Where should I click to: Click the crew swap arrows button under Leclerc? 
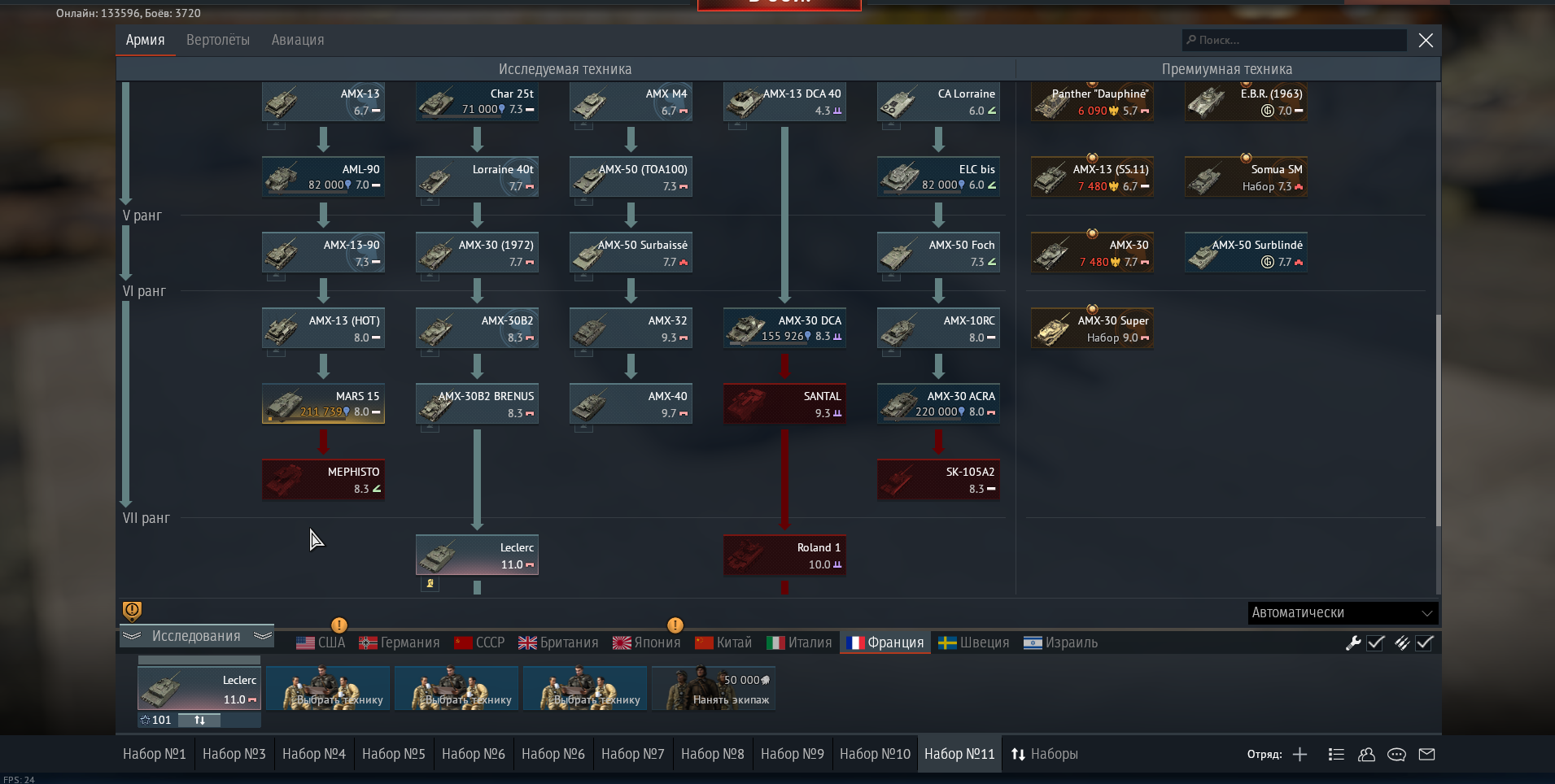click(x=199, y=720)
